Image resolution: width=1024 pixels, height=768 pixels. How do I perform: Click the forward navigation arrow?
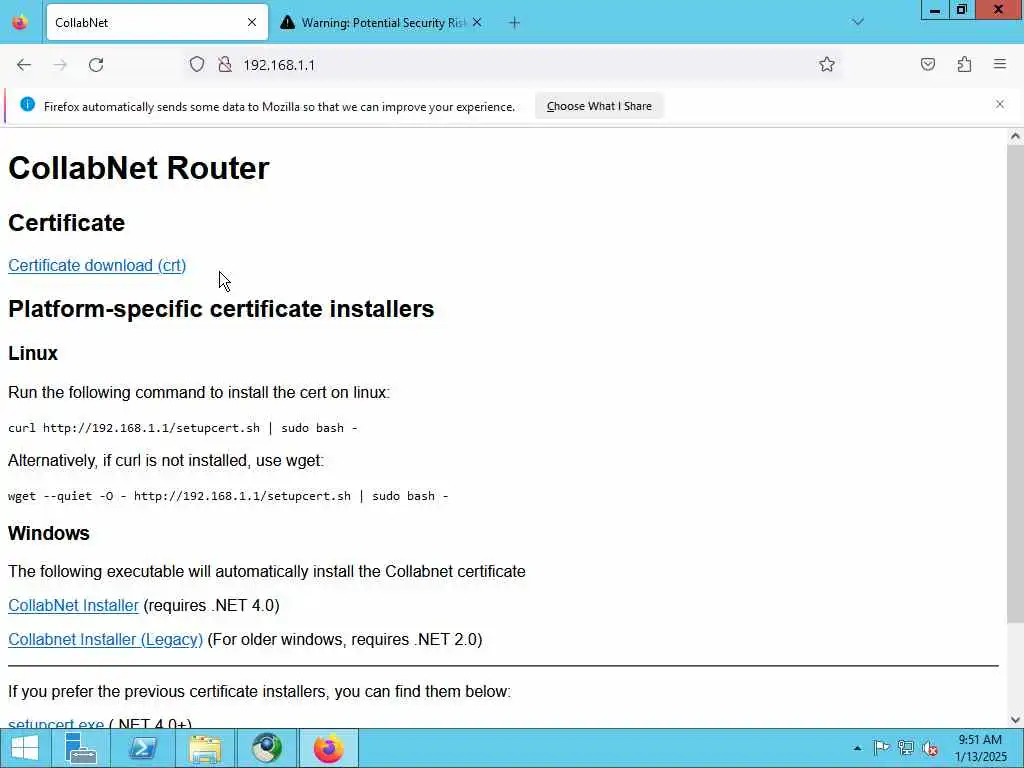click(x=60, y=65)
